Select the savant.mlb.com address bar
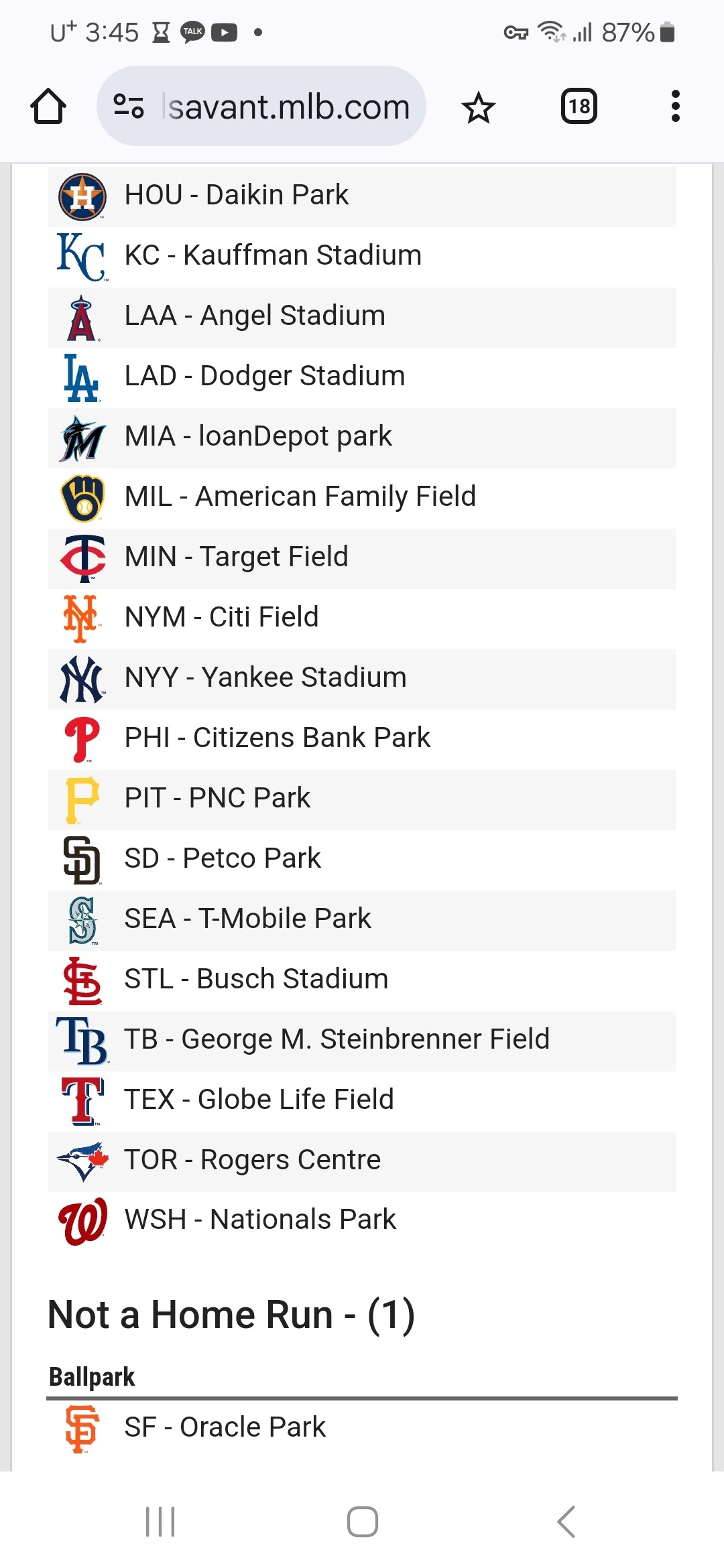 pos(261,106)
